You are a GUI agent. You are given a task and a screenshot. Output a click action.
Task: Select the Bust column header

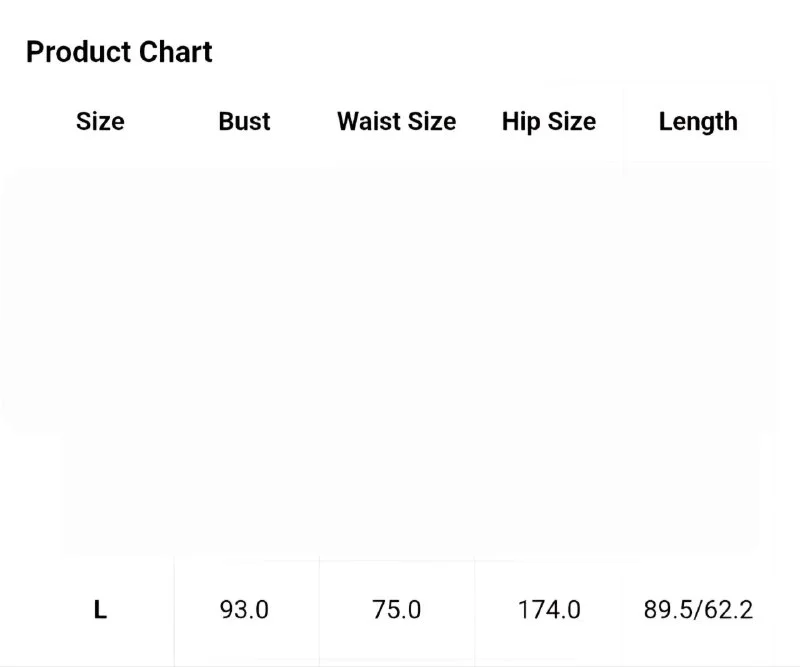click(x=244, y=121)
